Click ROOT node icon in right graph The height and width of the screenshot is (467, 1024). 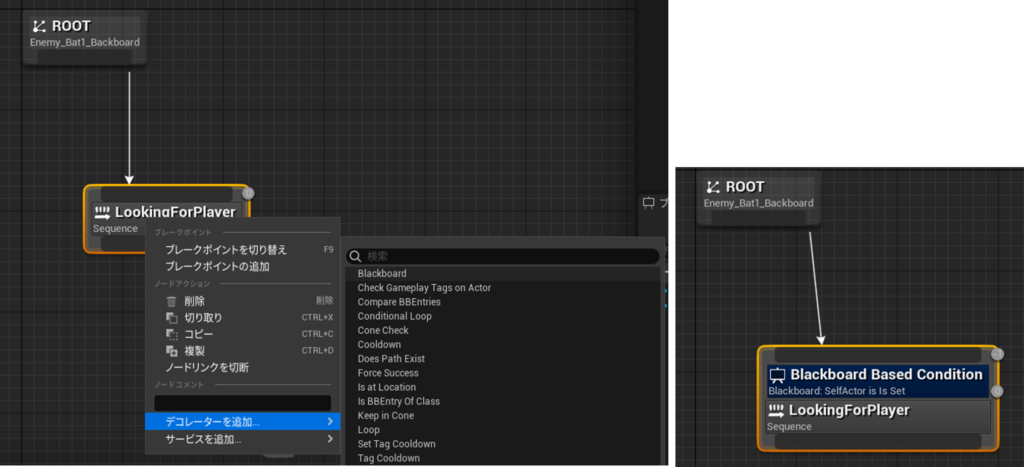coord(712,187)
